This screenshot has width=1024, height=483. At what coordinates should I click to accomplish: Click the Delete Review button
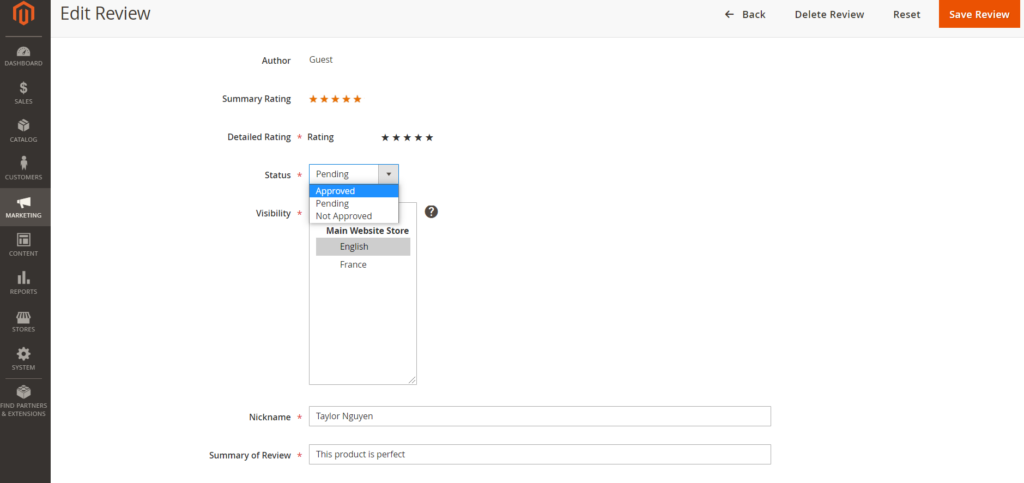[829, 14]
